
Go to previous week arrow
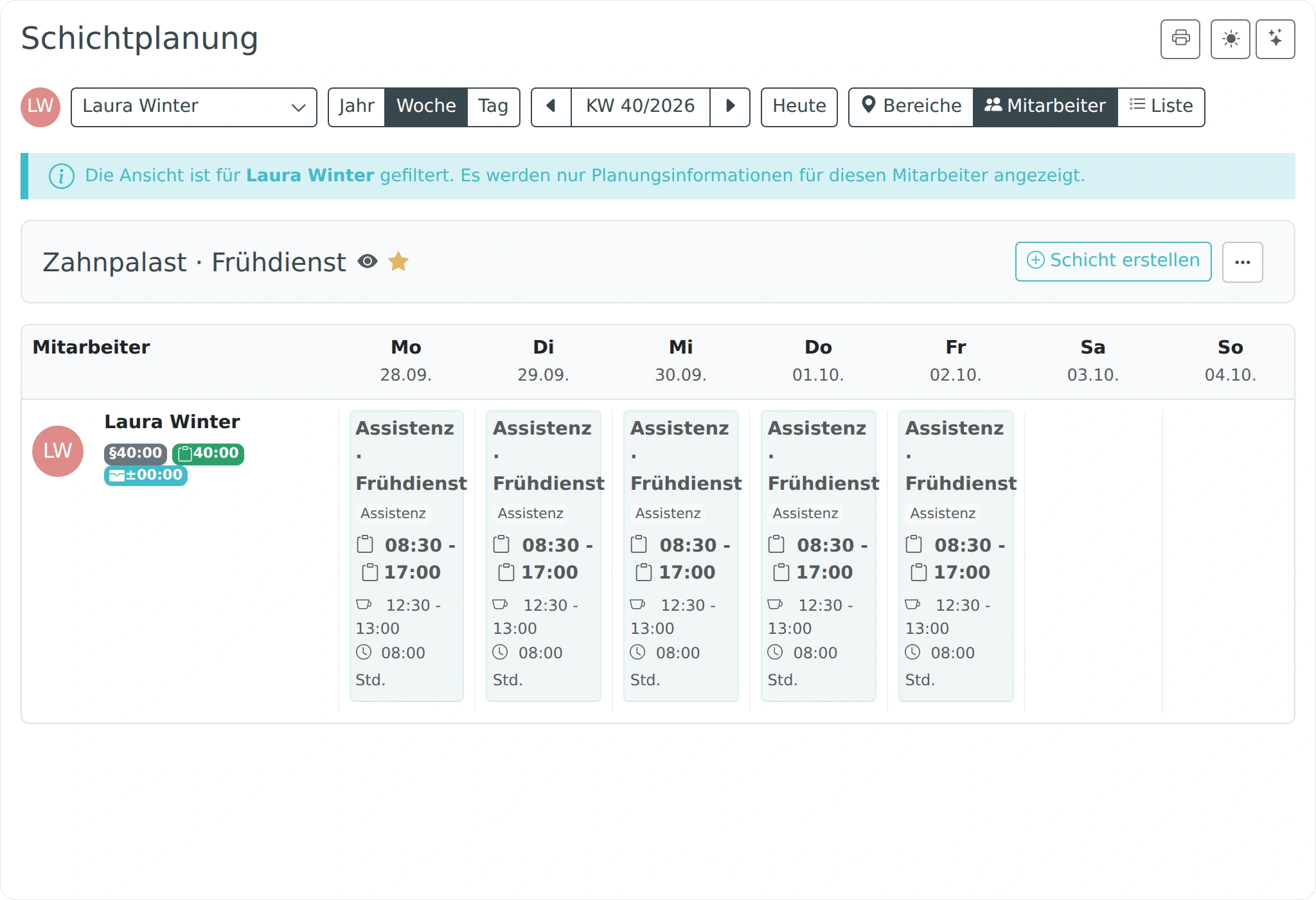coord(551,107)
